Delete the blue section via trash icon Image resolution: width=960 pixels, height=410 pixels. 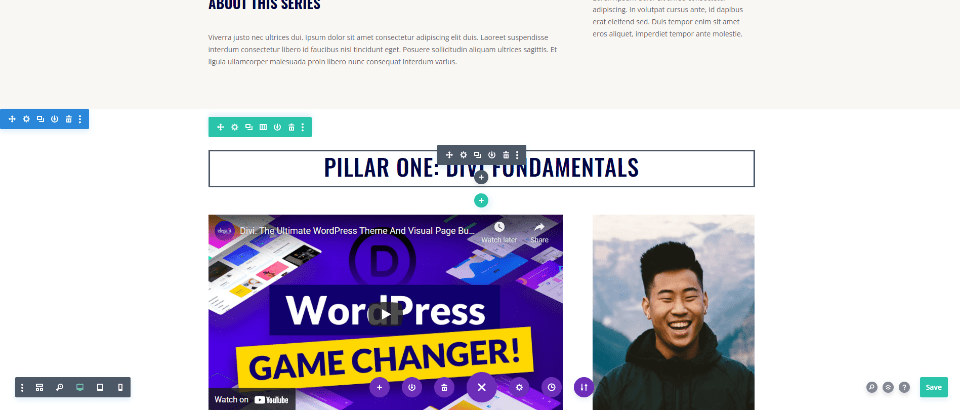pyautogui.click(x=69, y=119)
